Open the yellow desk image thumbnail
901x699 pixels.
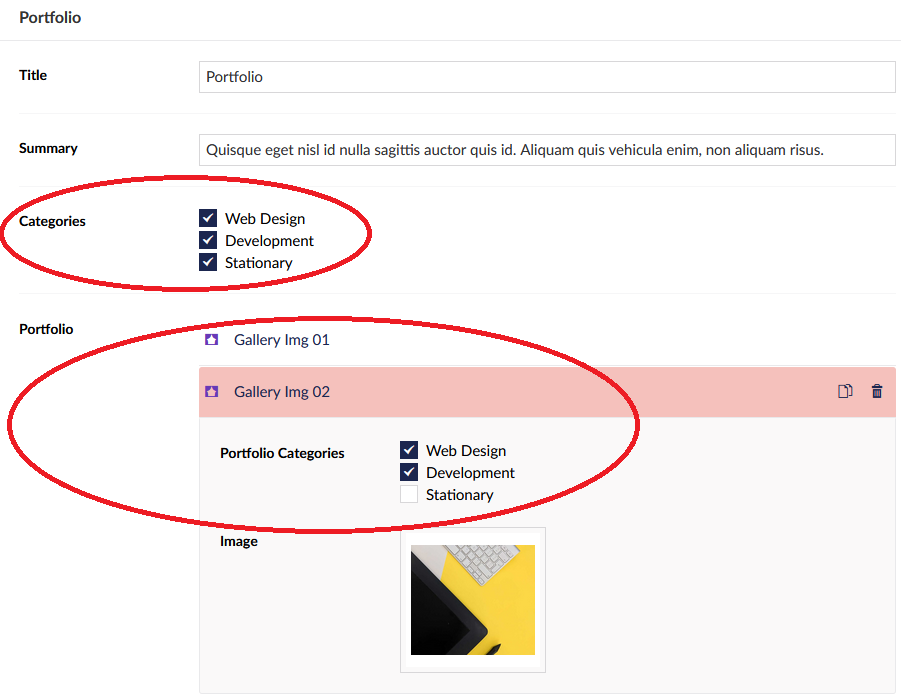[472, 599]
